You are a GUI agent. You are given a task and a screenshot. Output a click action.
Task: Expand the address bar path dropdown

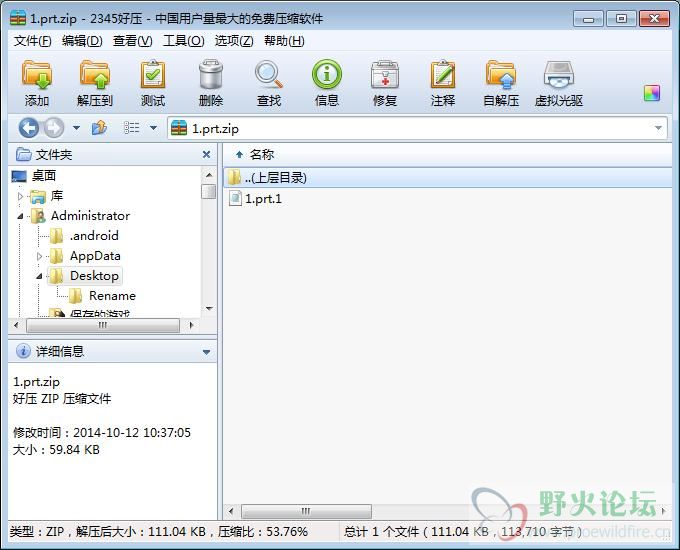pyautogui.click(x=658, y=128)
